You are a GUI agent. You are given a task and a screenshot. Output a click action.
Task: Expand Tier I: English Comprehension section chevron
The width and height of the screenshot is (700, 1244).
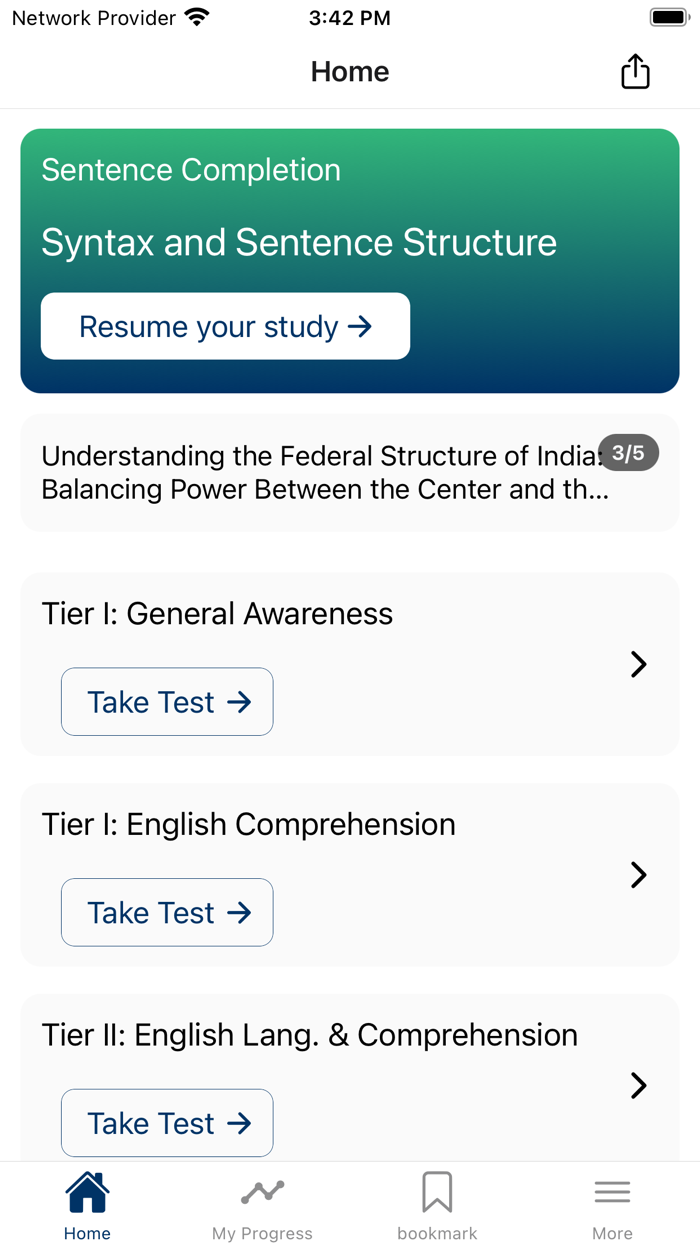coord(638,875)
